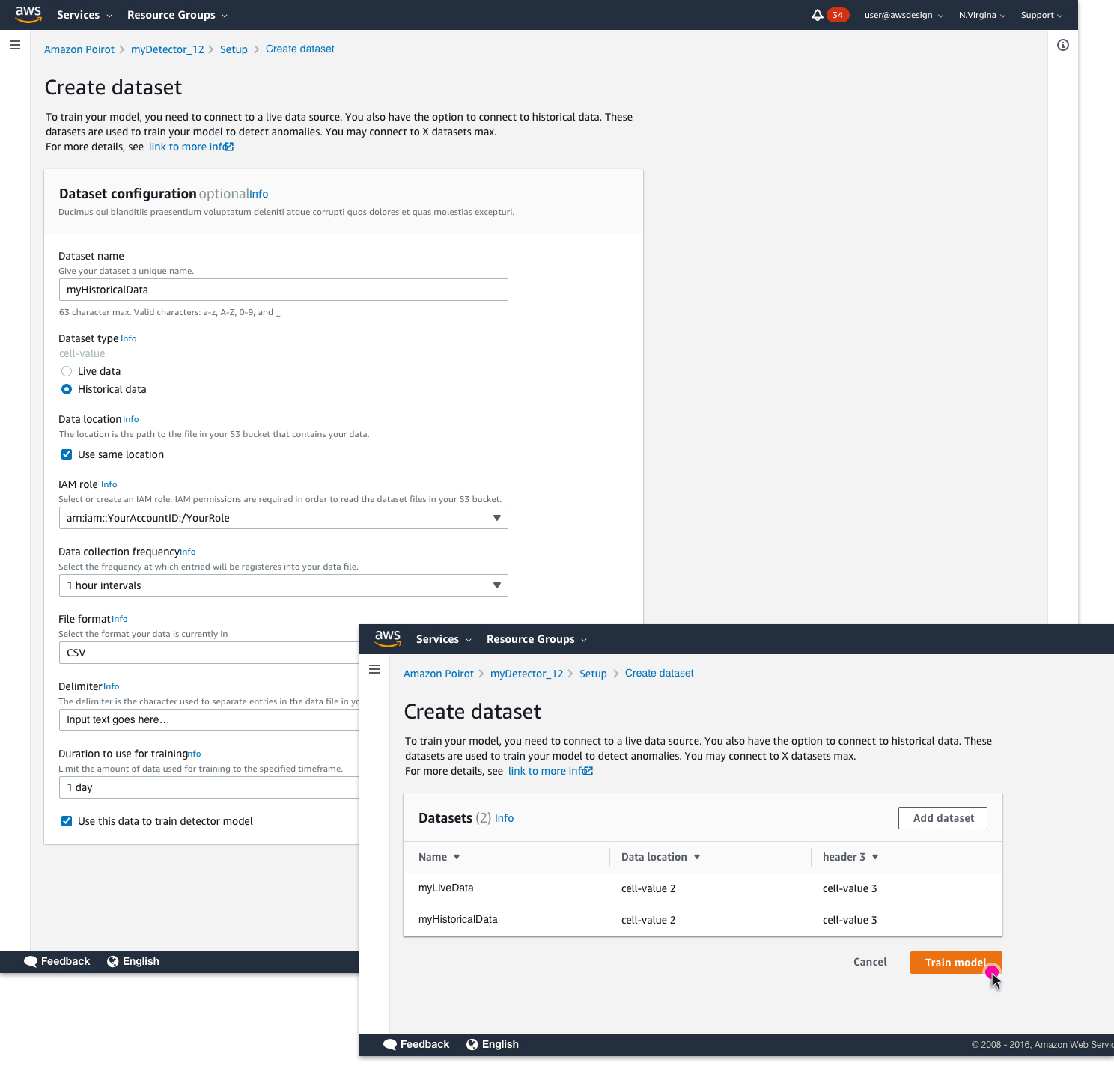The width and height of the screenshot is (1114, 1092).
Task: Go to myDetector_12 breadcrumb in front window
Action: (x=527, y=674)
